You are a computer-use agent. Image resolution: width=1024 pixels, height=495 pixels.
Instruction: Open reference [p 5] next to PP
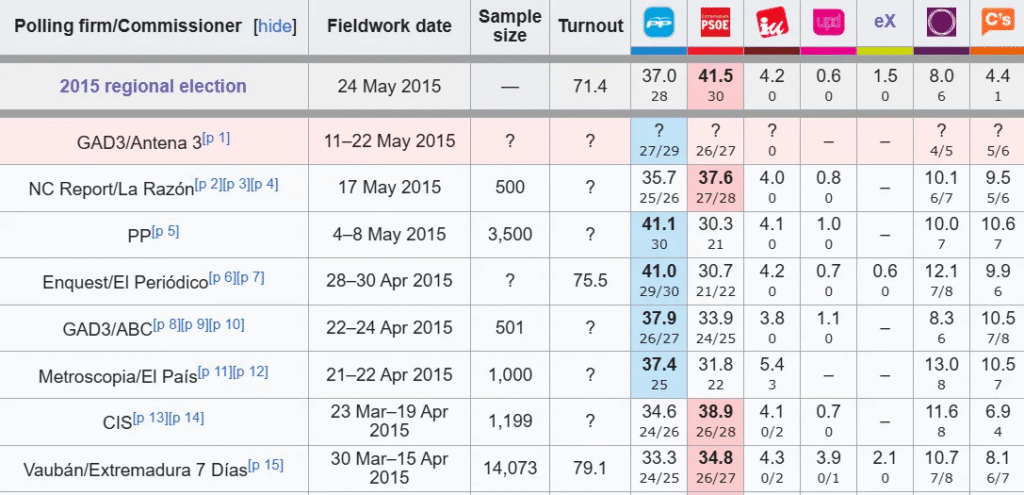tap(165, 230)
